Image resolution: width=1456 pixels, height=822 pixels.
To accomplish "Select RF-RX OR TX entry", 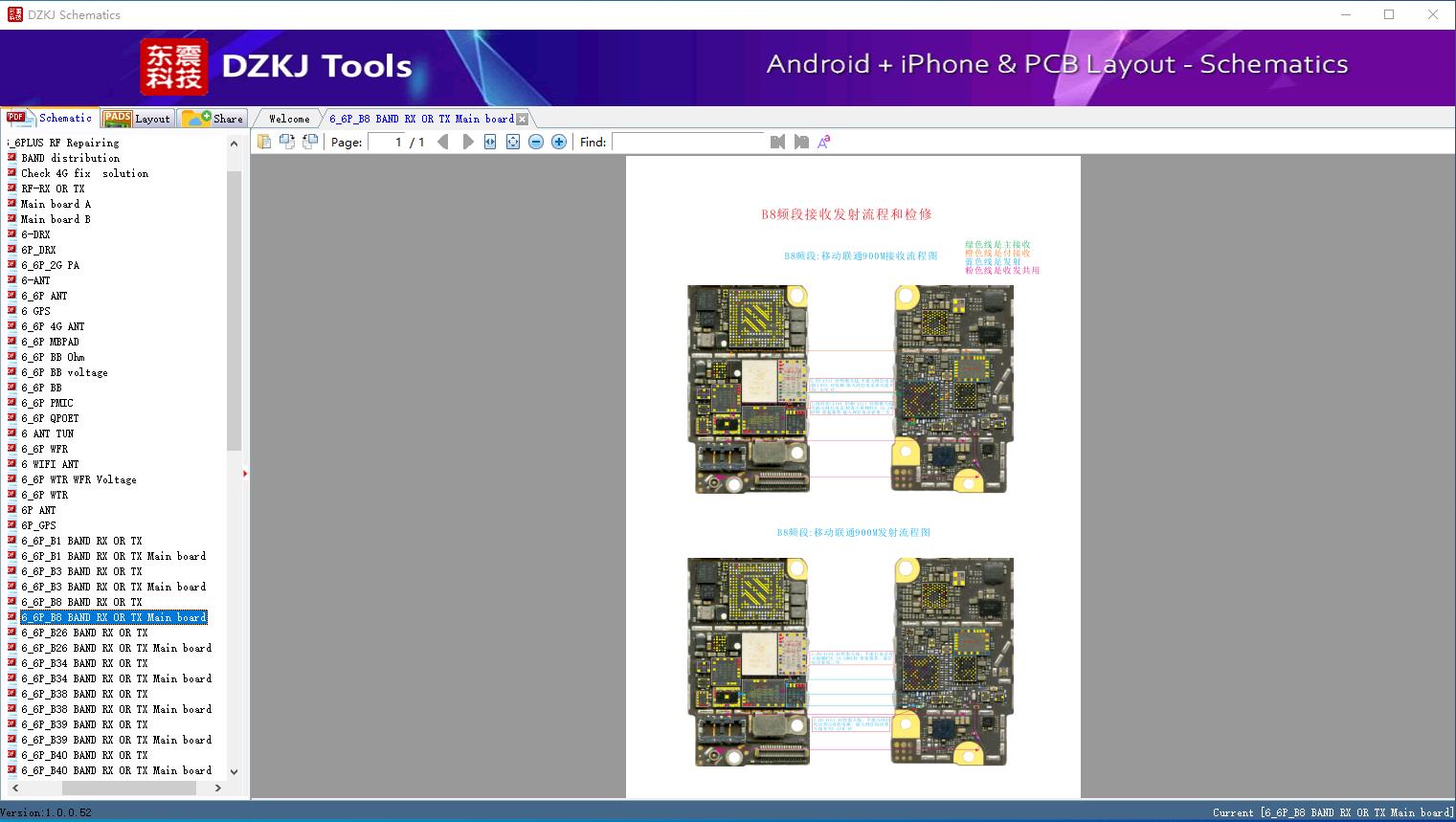I will click(x=53, y=189).
